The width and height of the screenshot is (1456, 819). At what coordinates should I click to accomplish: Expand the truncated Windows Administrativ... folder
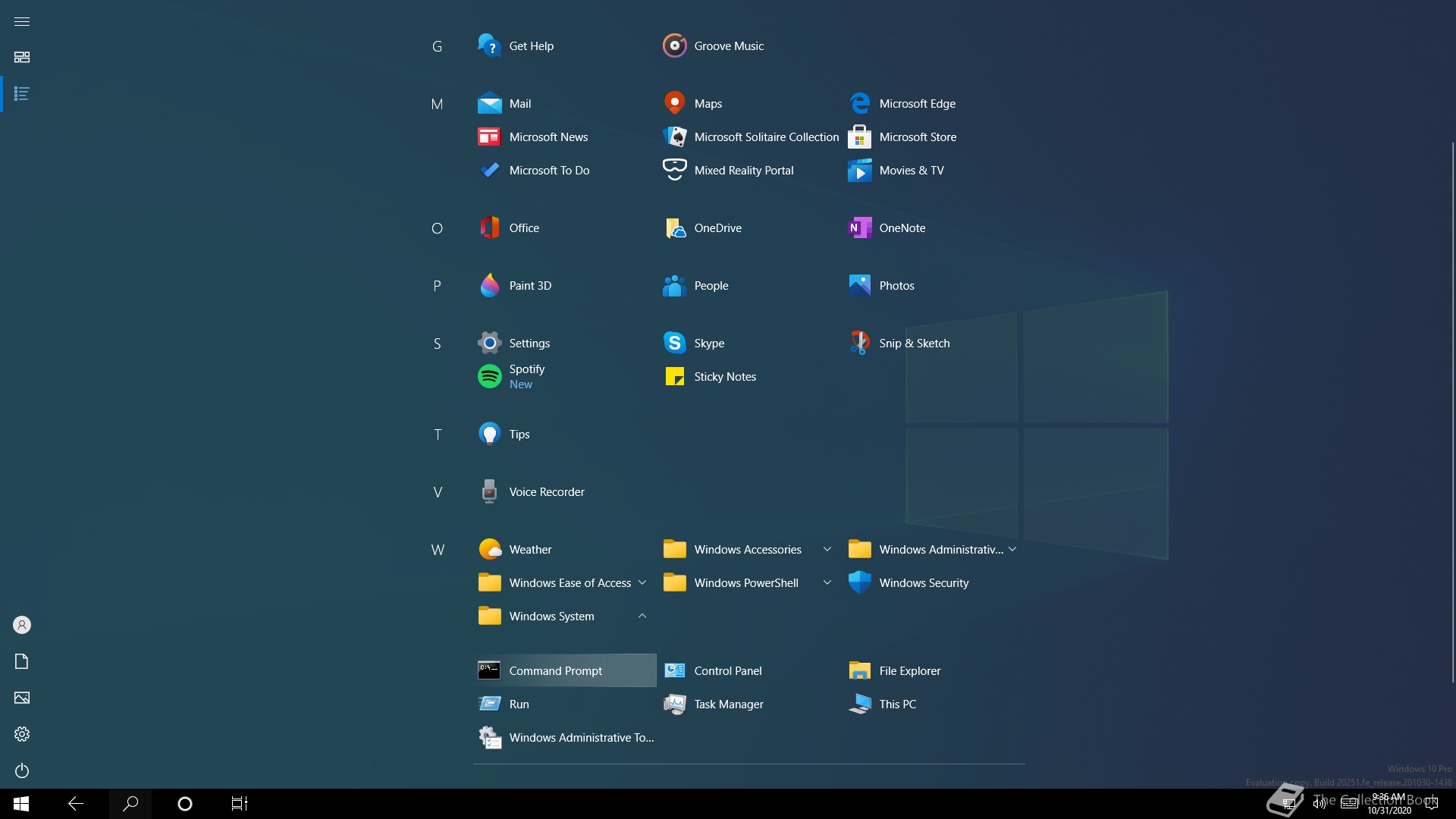tap(934, 549)
